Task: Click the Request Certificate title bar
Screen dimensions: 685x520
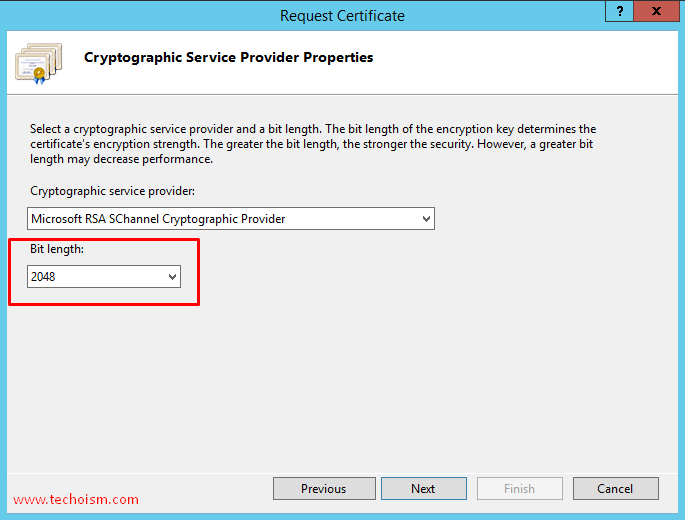Action: pyautogui.click(x=342, y=16)
